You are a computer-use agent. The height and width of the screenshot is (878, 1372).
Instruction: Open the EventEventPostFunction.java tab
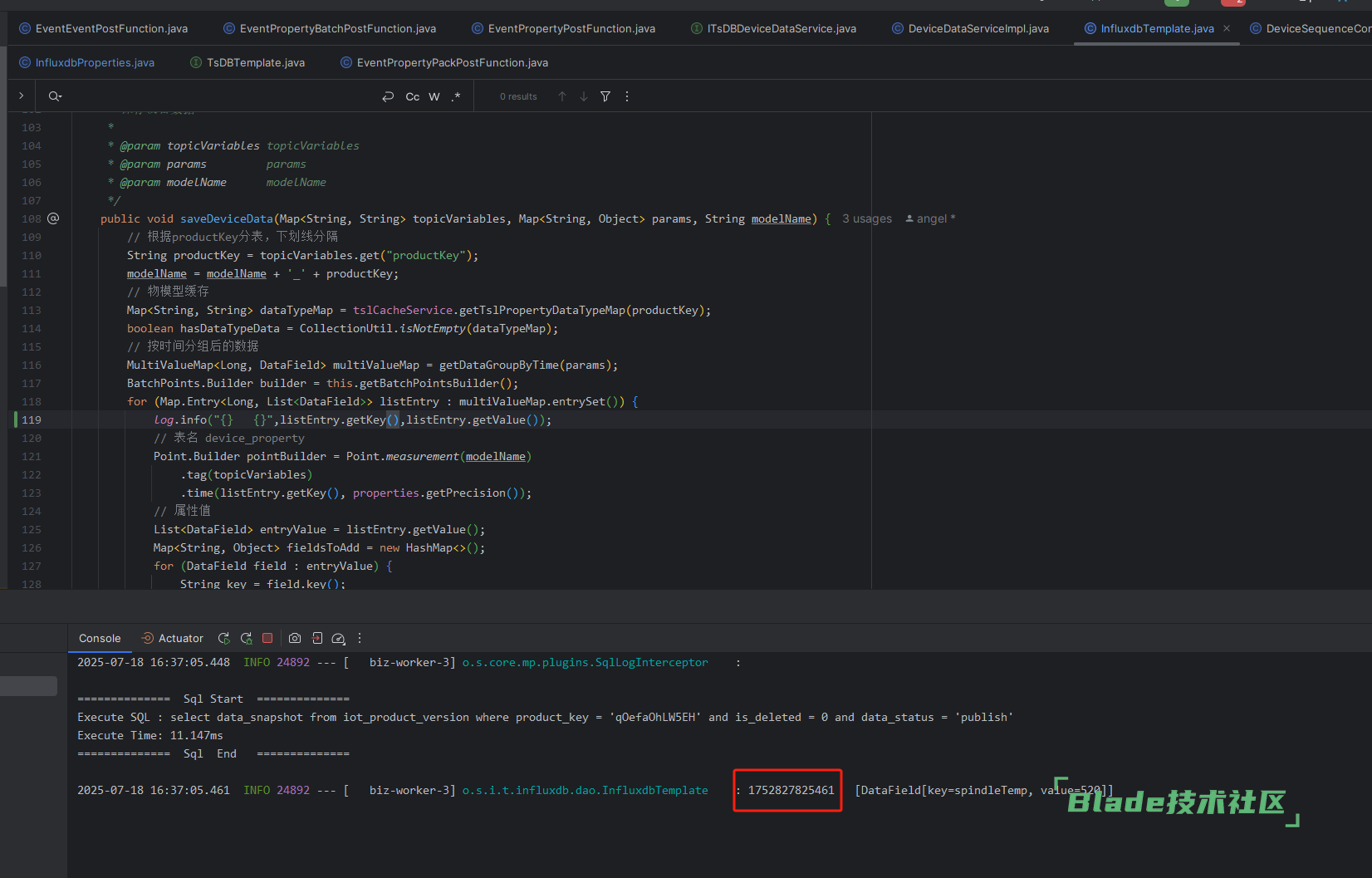pyautogui.click(x=104, y=28)
